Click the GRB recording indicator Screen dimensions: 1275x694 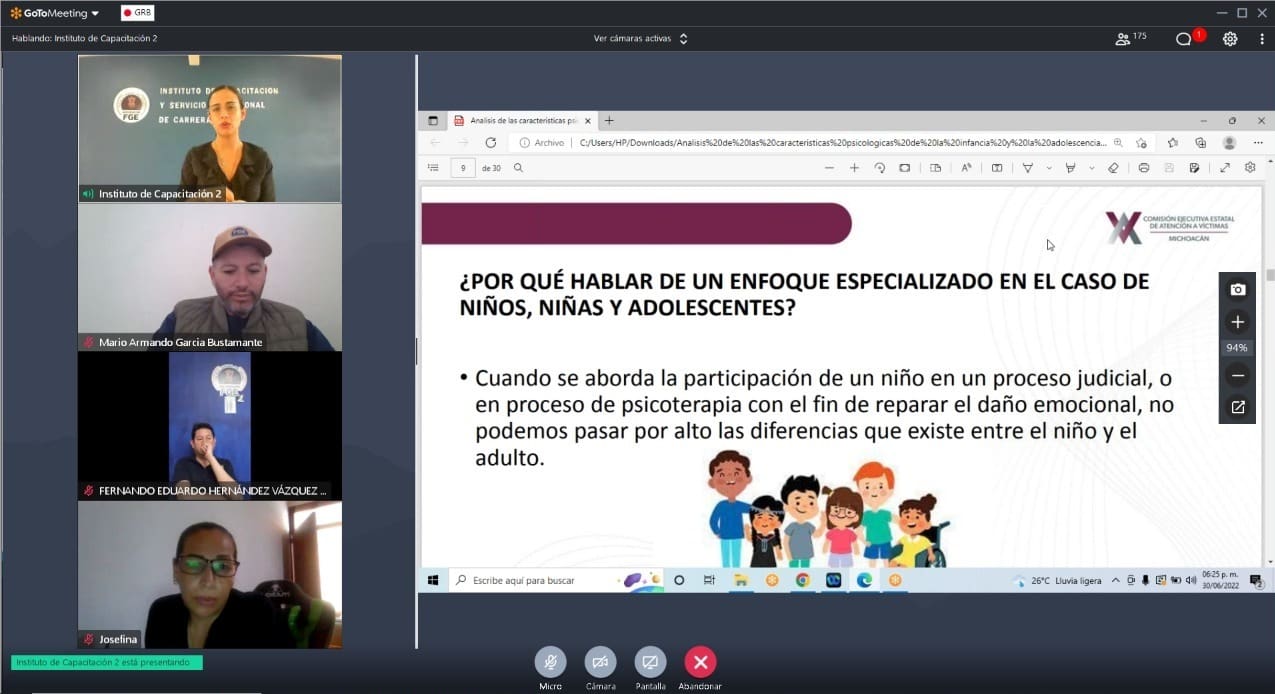pos(137,13)
